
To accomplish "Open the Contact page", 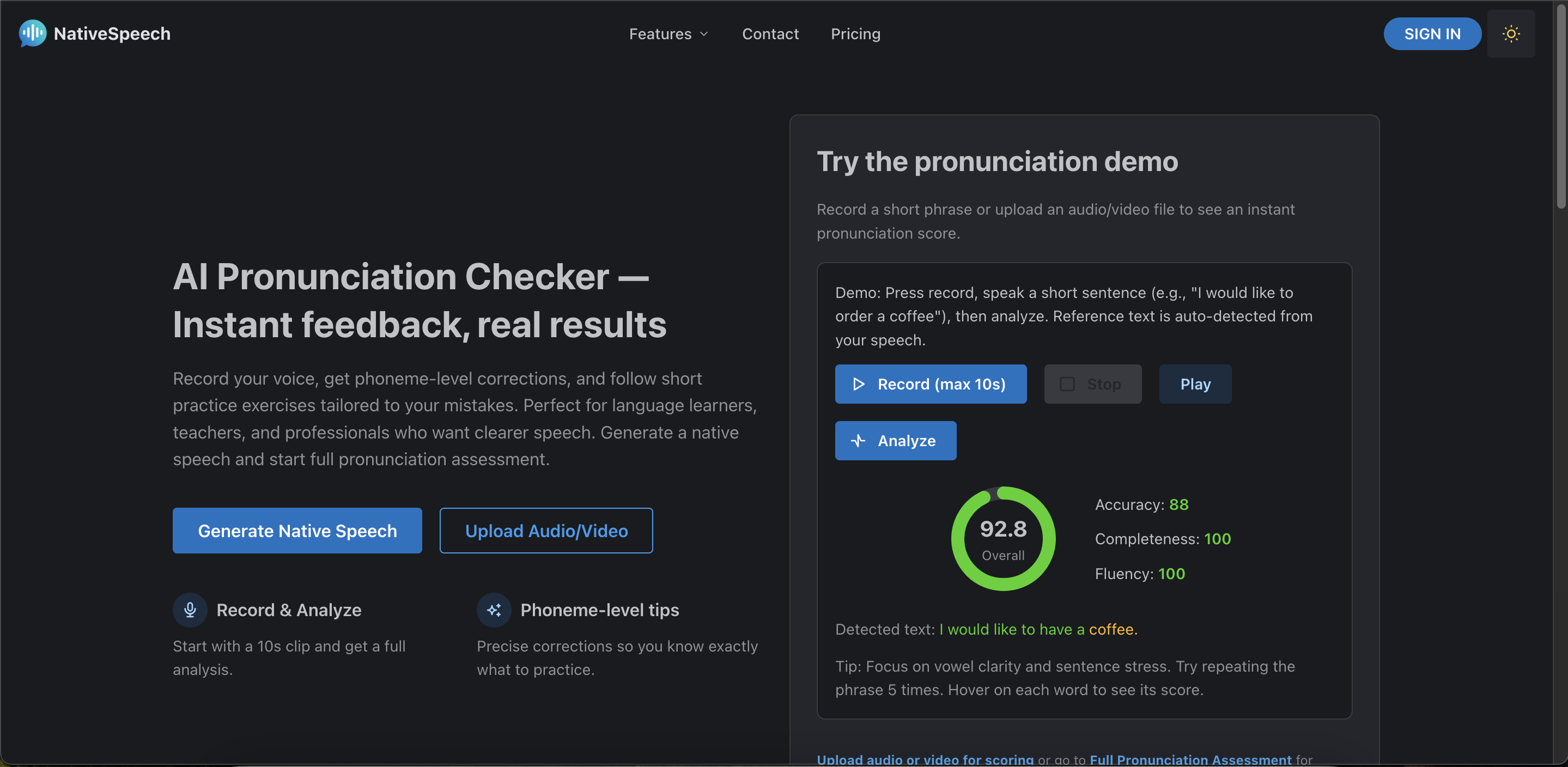I will click(770, 33).
